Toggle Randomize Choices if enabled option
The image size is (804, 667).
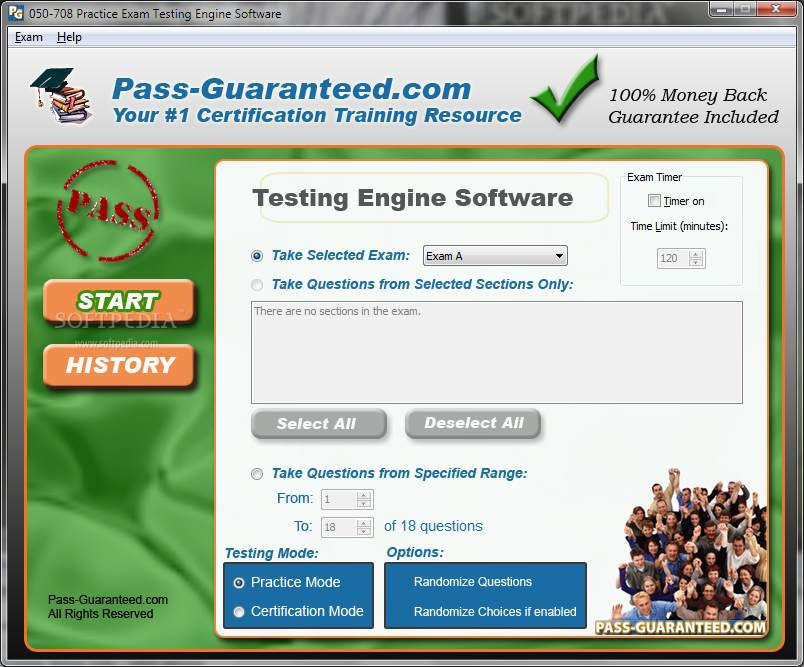tap(495, 612)
